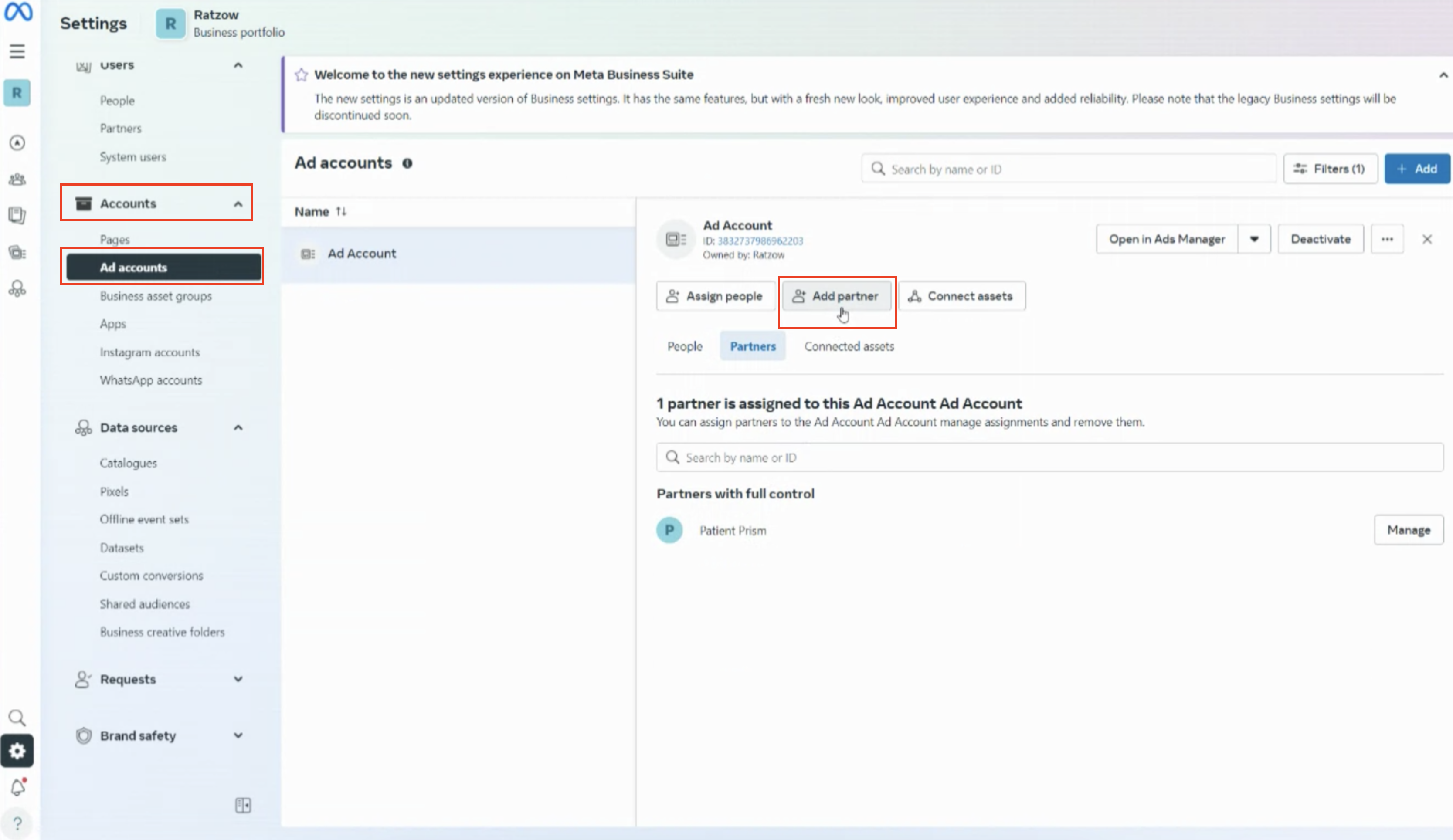
Task: Select the Ad Account row in list
Action: pos(458,254)
